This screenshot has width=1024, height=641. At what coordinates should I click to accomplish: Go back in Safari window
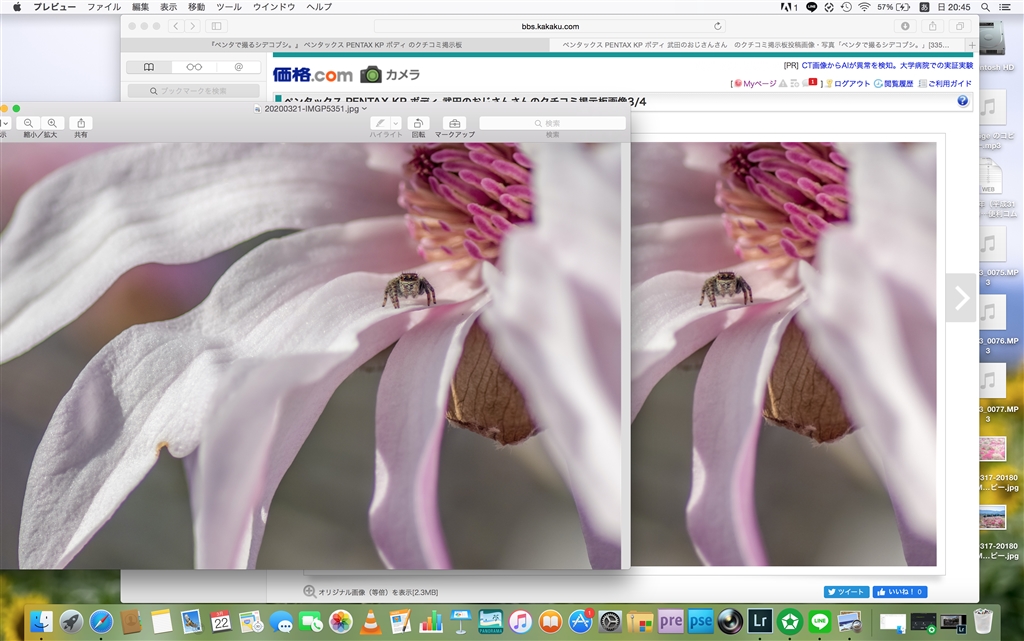(176, 26)
